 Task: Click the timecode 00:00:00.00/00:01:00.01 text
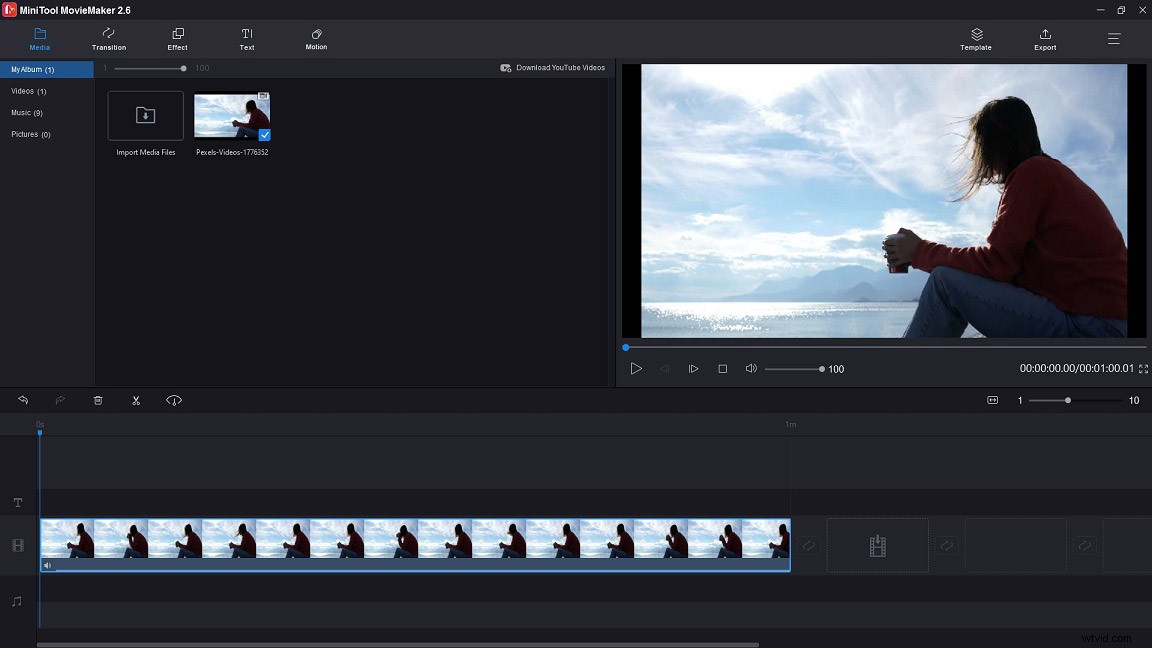tap(1076, 368)
